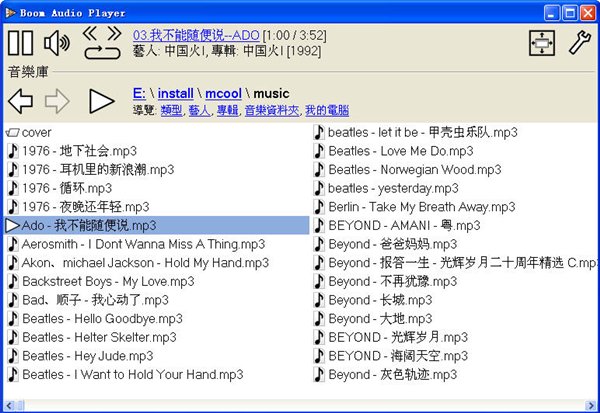
Task: Open the 我的電腦 link
Action: 327,111
